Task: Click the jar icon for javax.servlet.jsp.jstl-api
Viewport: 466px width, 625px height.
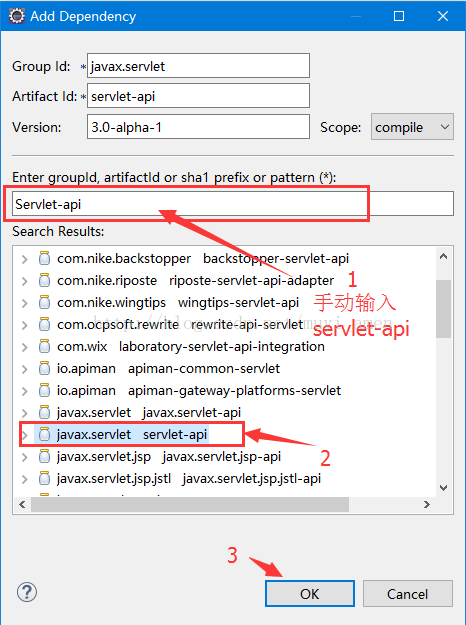Action: coord(44,478)
